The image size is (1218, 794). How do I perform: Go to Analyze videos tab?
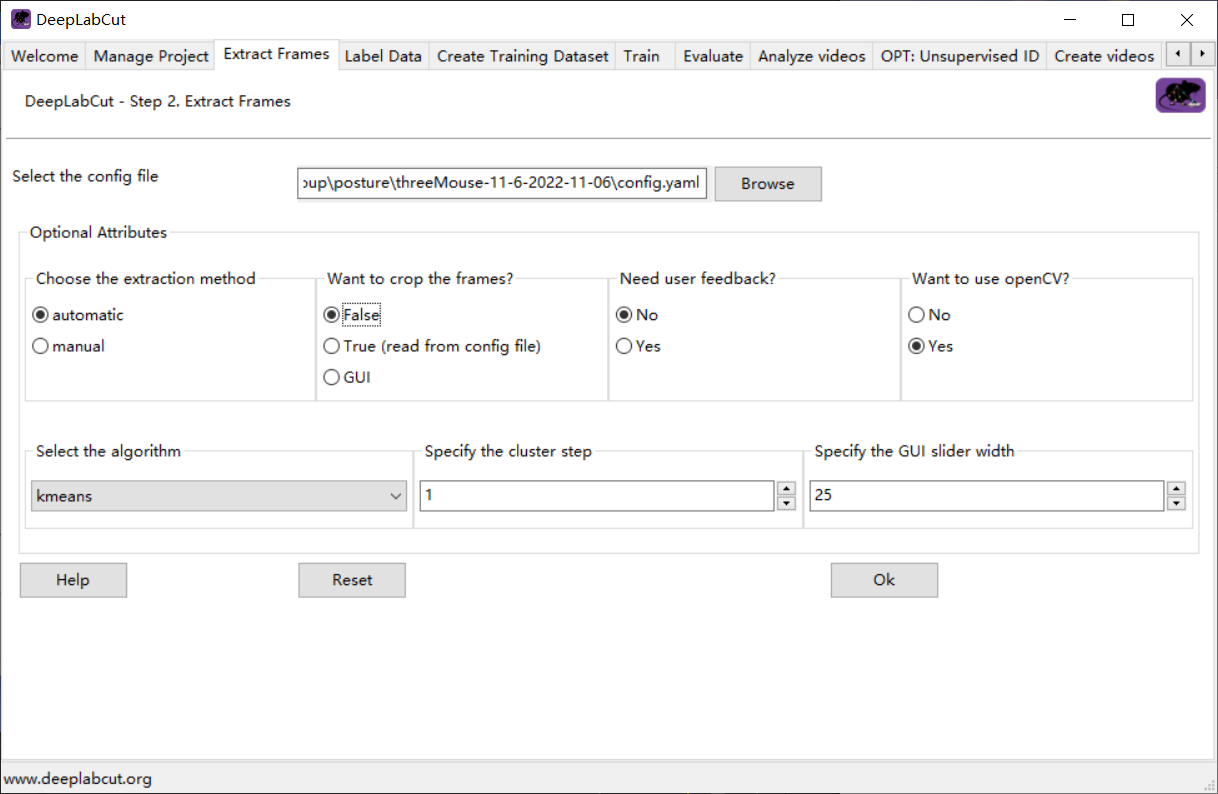point(812,56)
